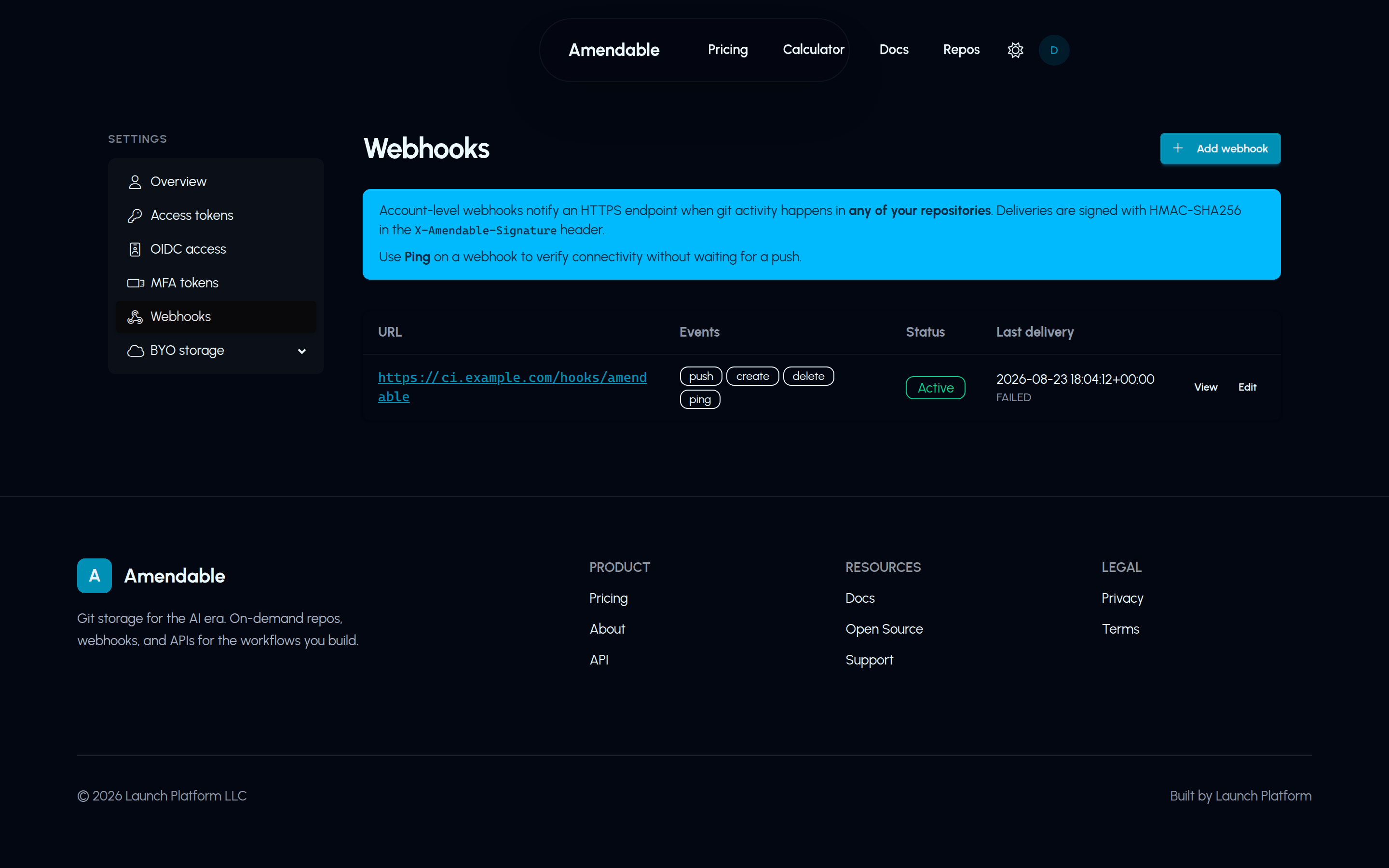Open the ci.example.com webhook URL link
The image size is (1389, 868).
click(512, 387)
